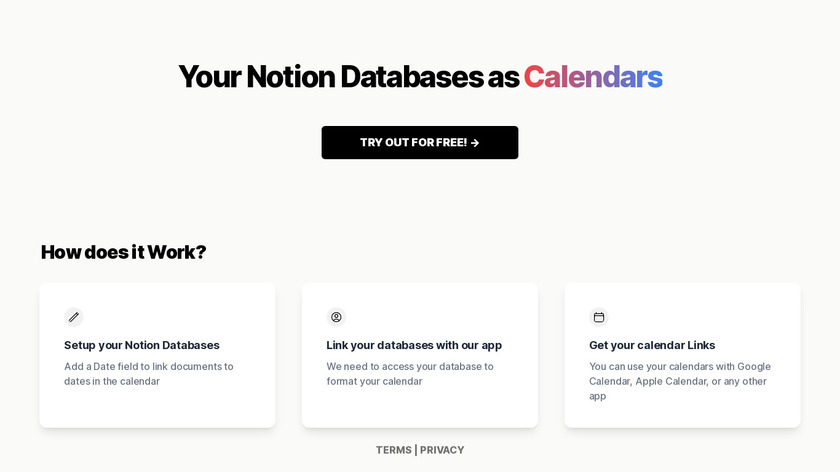Click the How does it Work? heading
This screenshot has height=472, width=840.
123,252
